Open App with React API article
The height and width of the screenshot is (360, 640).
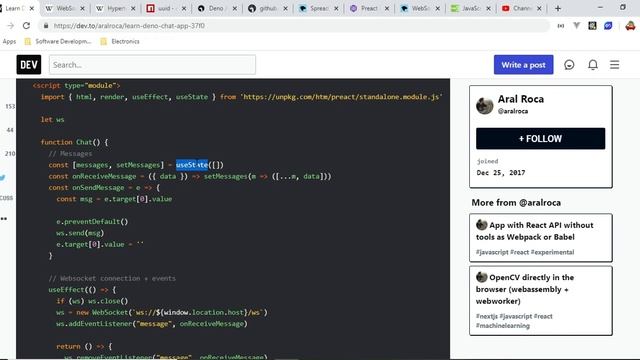(535, 231)
